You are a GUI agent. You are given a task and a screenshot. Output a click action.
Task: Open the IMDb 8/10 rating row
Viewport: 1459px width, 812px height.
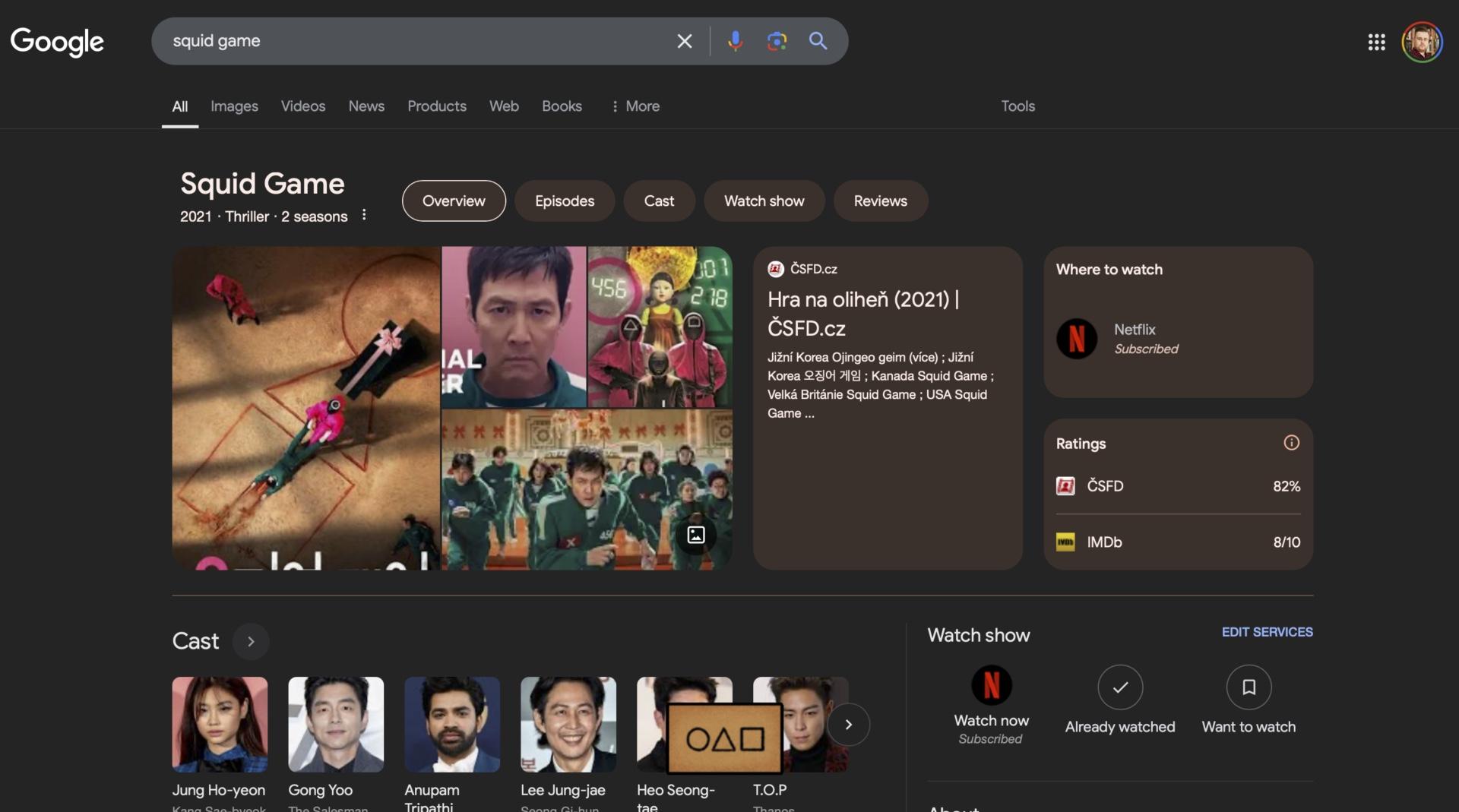tap(1178, 542)
